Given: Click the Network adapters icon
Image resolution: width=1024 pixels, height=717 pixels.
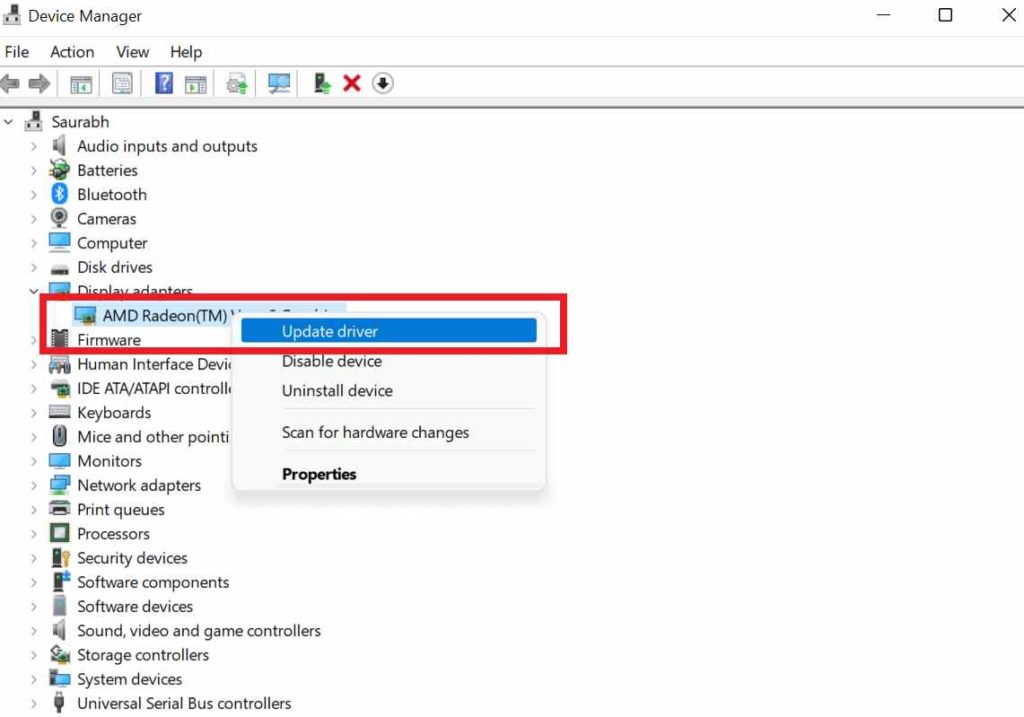Looking at the screenshot, I should point(59,485).
